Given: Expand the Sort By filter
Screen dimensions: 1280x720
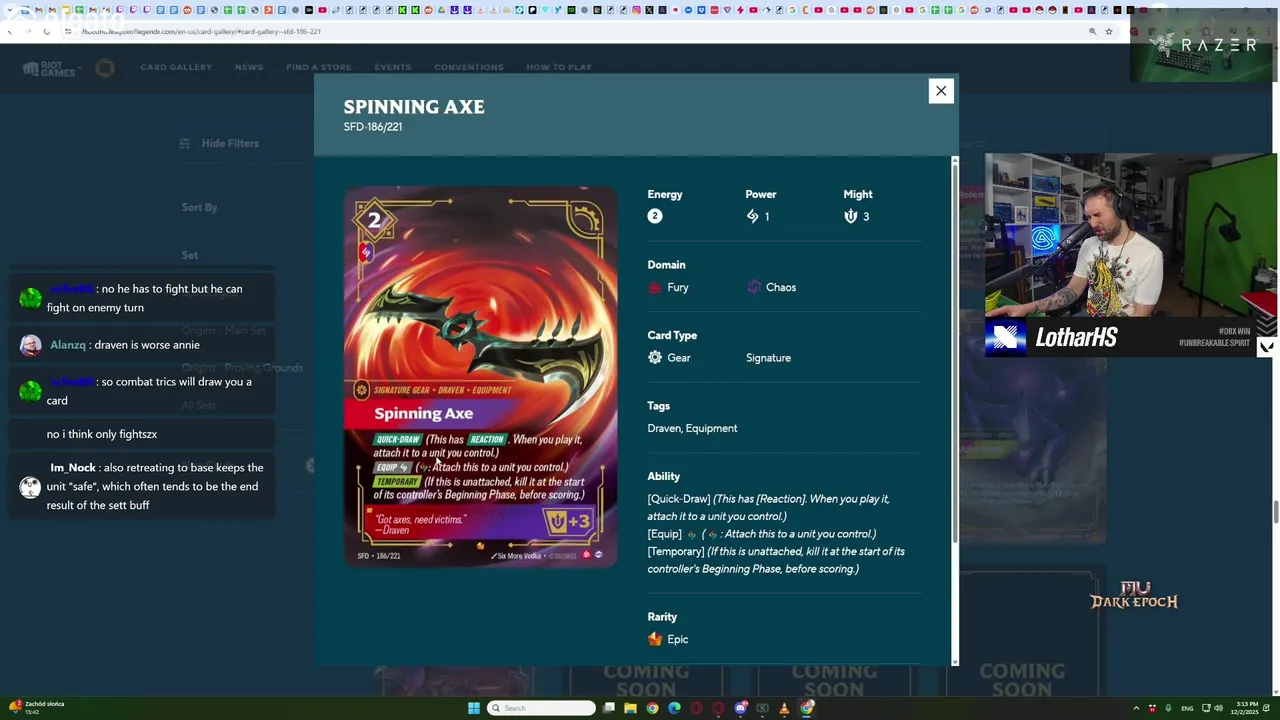Looking at the screenshot, I should point(199,207).
